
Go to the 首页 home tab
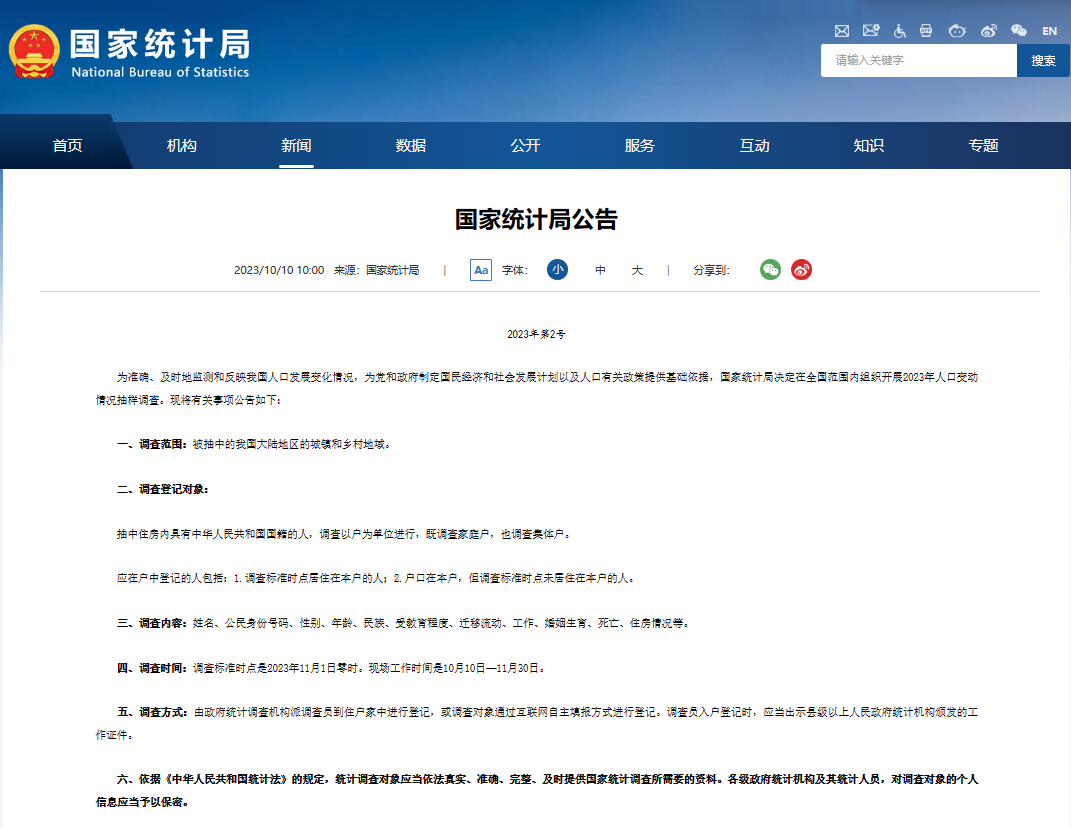pyautogui.click(x=68, y=146)
